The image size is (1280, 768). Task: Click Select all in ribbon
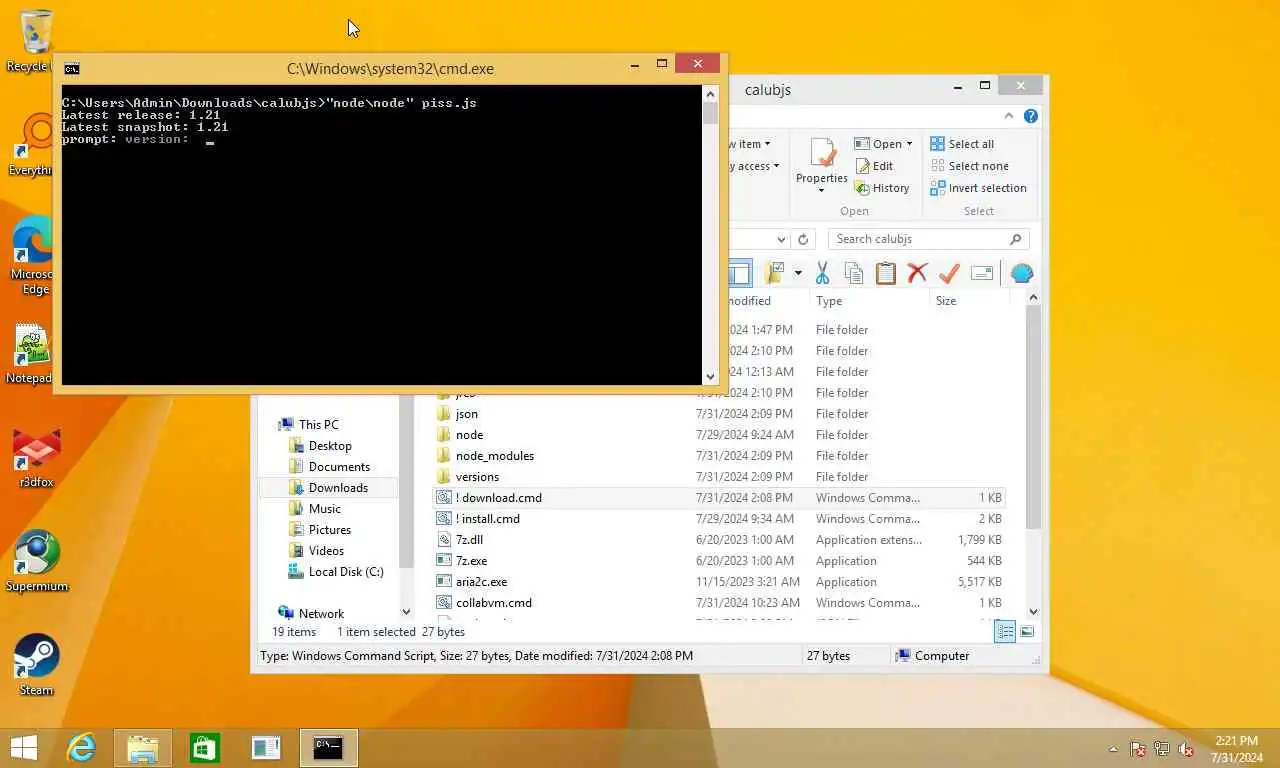pos(961,144)
